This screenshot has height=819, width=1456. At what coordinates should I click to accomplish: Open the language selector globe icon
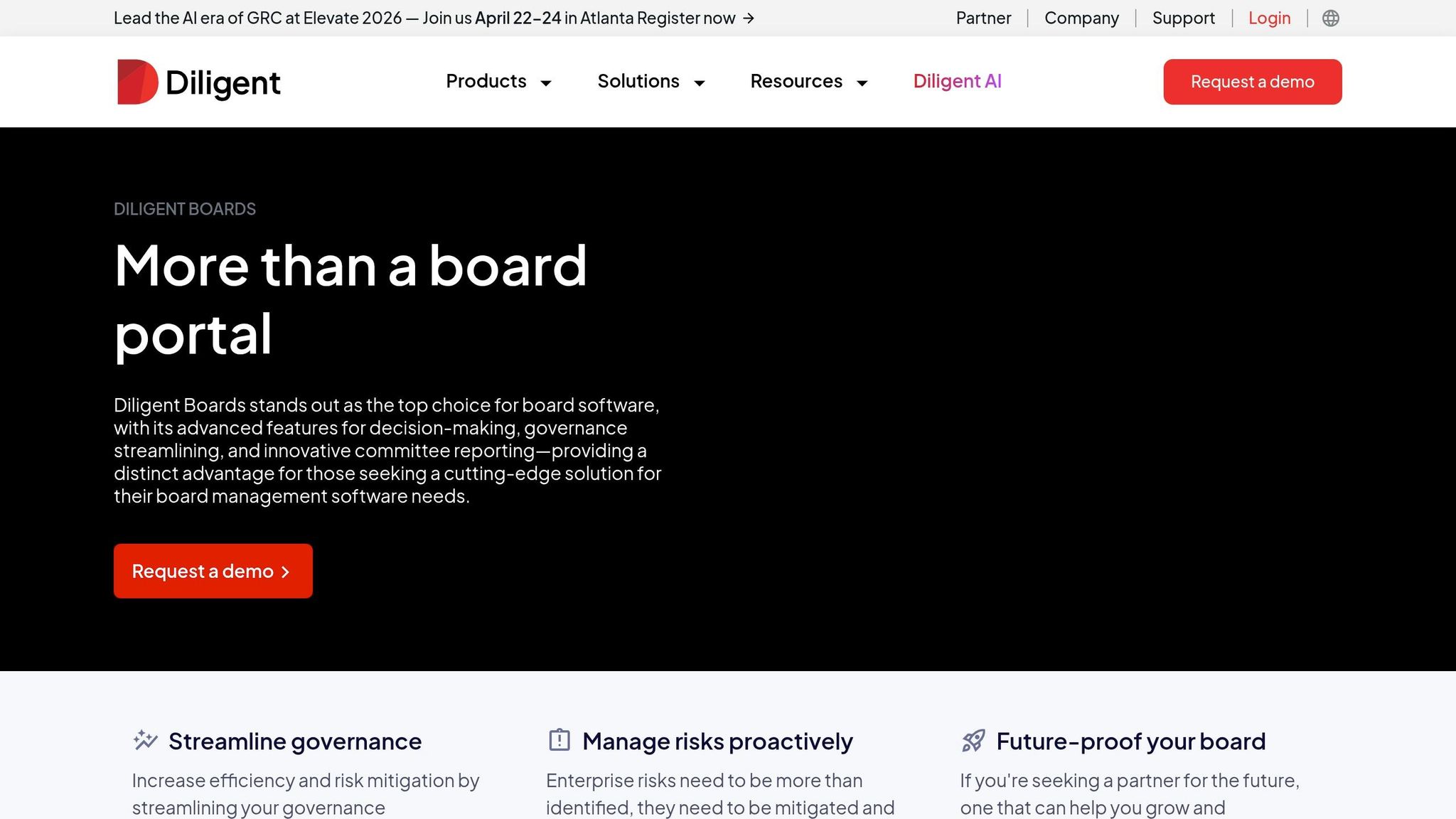(x=1330, y=18)
